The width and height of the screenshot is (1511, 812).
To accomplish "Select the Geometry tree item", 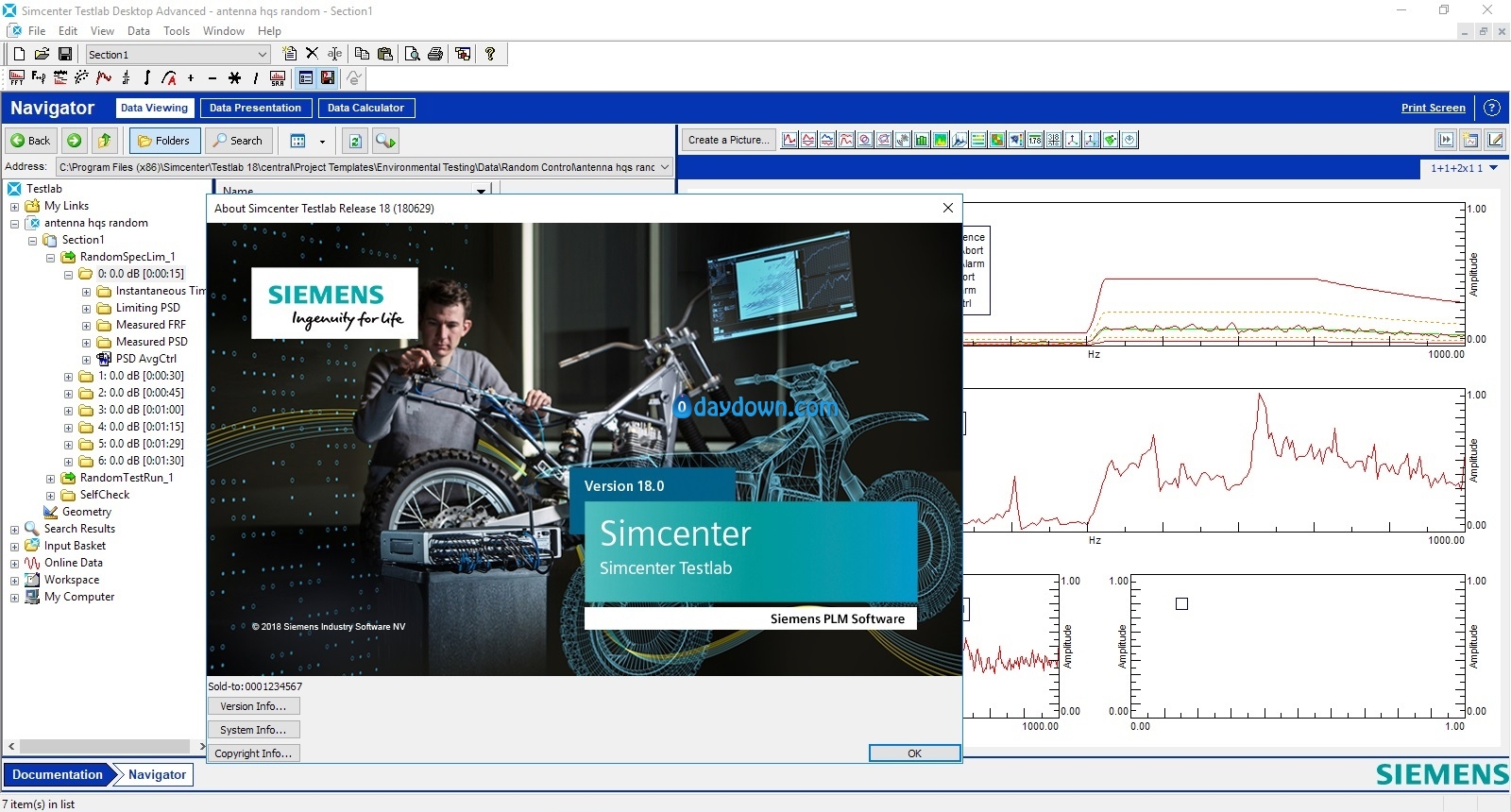I will coord(86,512).
